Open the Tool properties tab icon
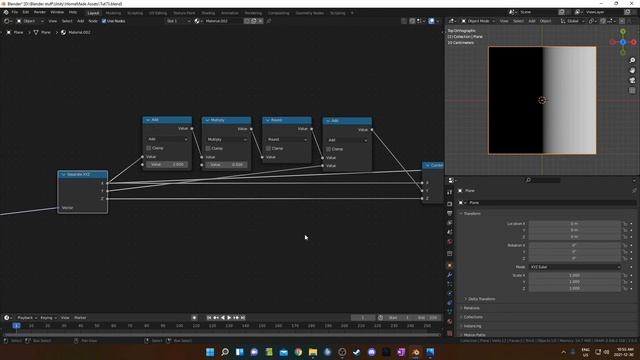The width and height of the screenshot is (640, 360). click(450, 192)
